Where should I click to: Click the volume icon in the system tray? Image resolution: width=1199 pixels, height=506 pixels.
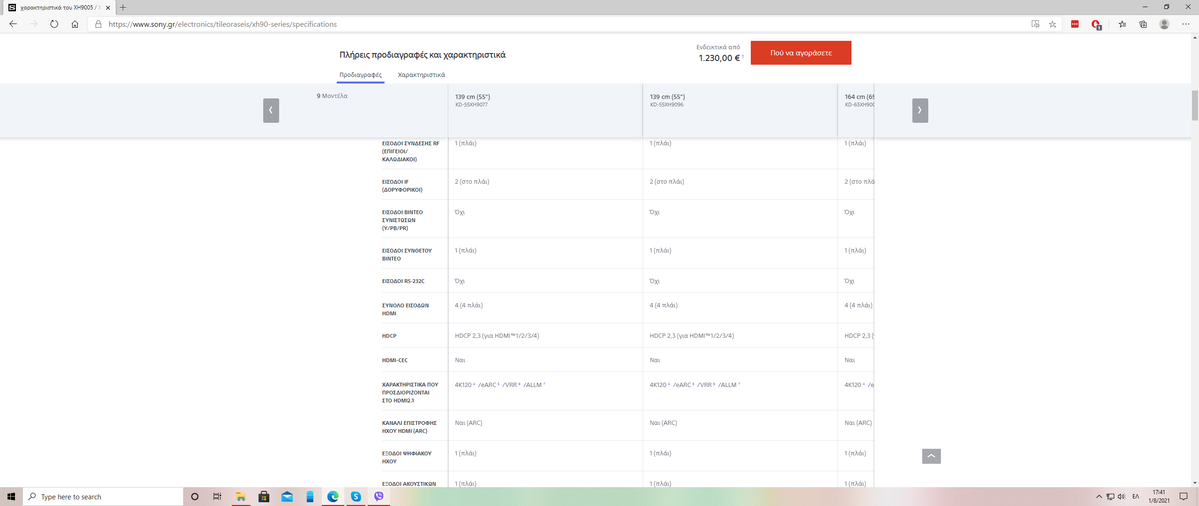pos(1122,497)
